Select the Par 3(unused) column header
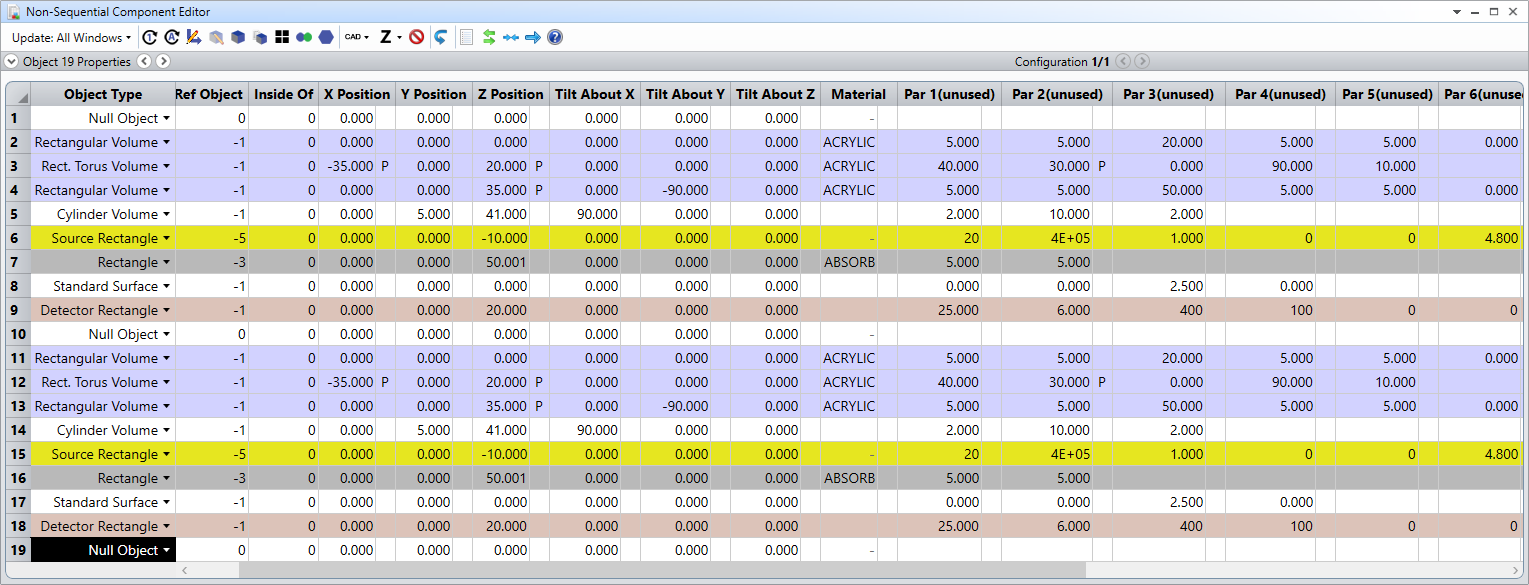This screenshot has height=585, width=1529. coord(1168,94)
